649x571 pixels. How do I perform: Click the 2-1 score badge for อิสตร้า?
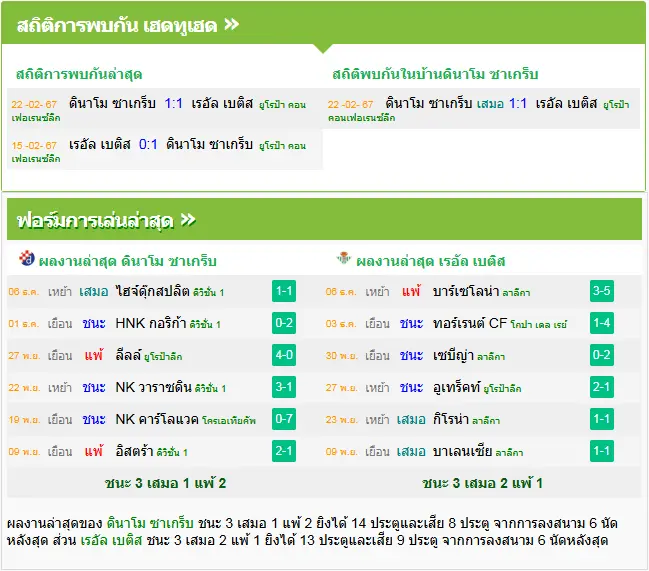tap(284, 451)
